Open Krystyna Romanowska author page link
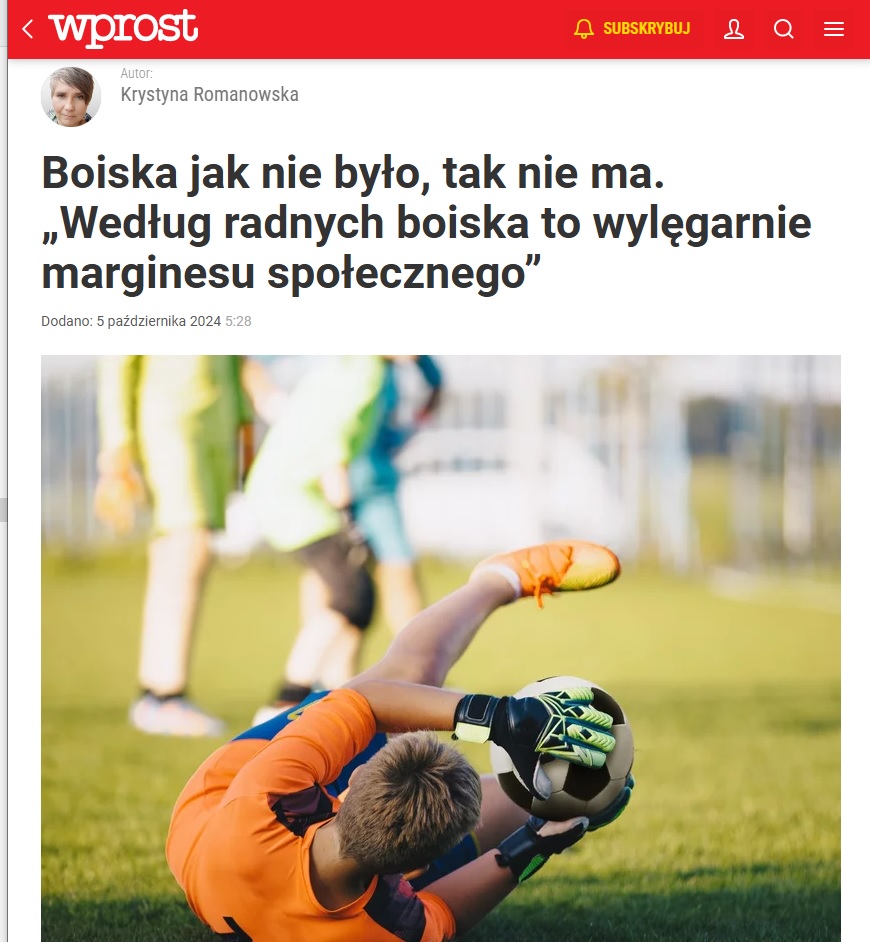 [210, 94]
